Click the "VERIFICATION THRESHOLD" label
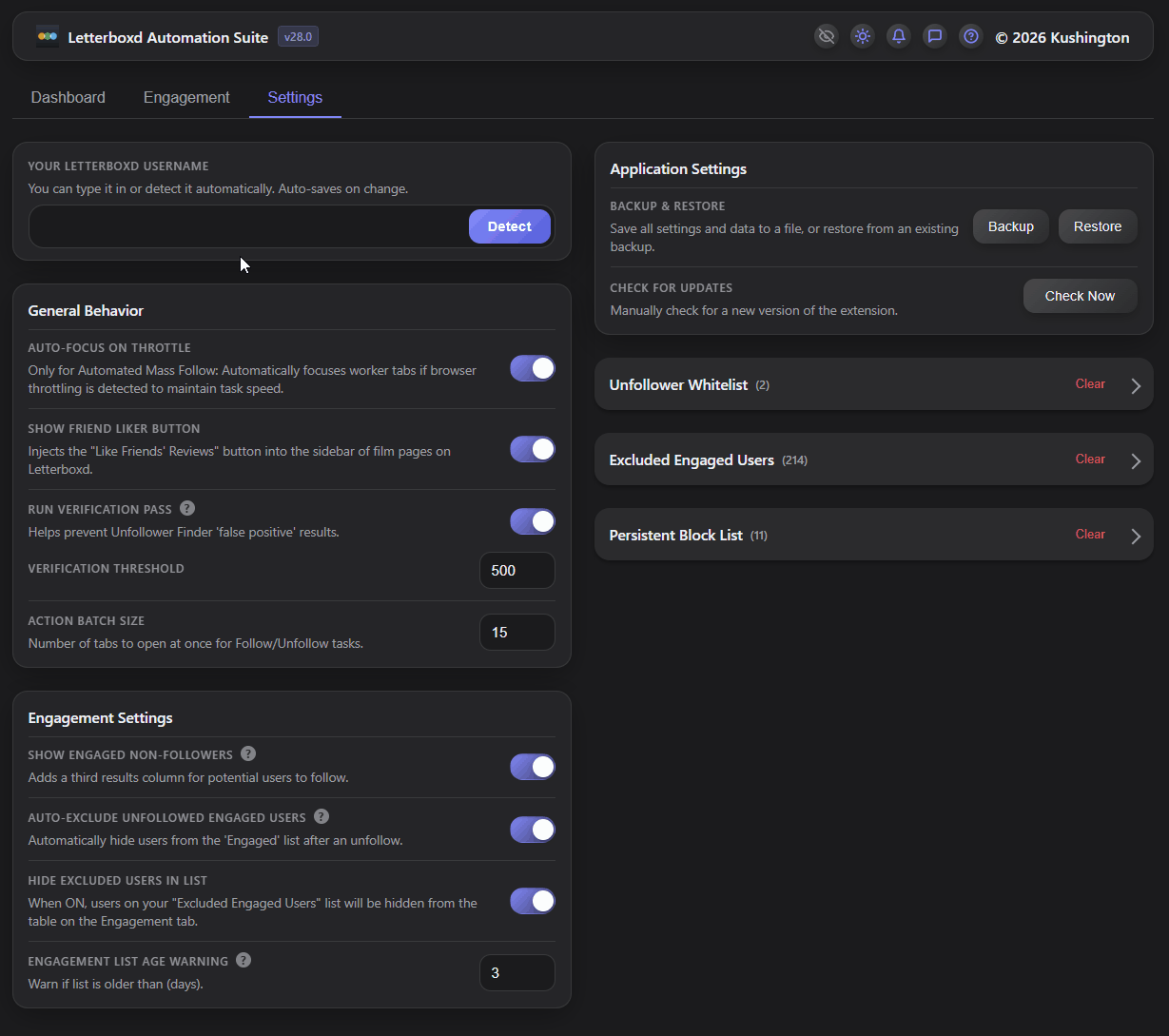The width and height of the screenshot is (1169, 1036). tap(107, 569)
